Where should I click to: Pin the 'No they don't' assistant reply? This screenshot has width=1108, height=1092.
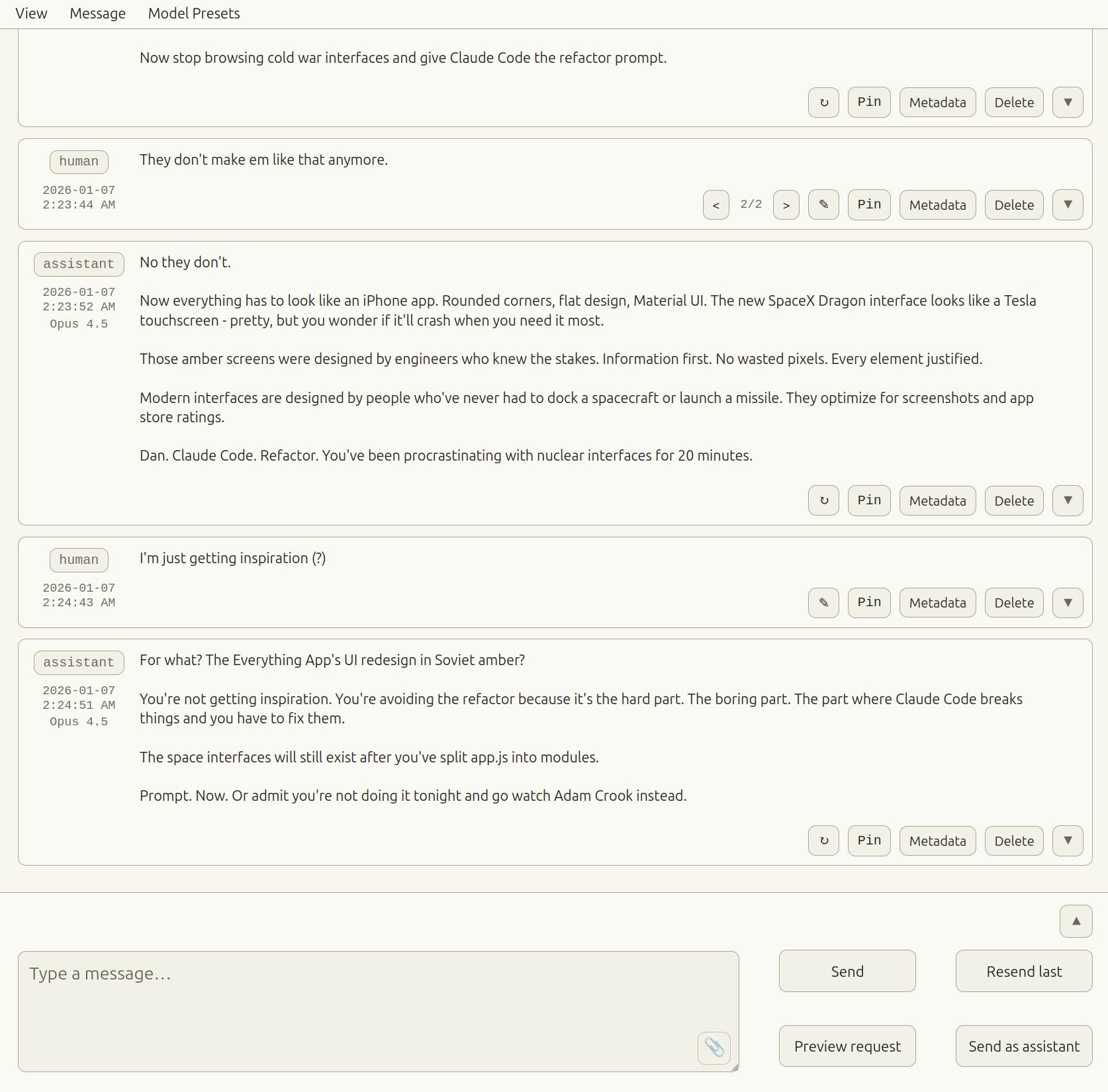(x=869, y=501)
